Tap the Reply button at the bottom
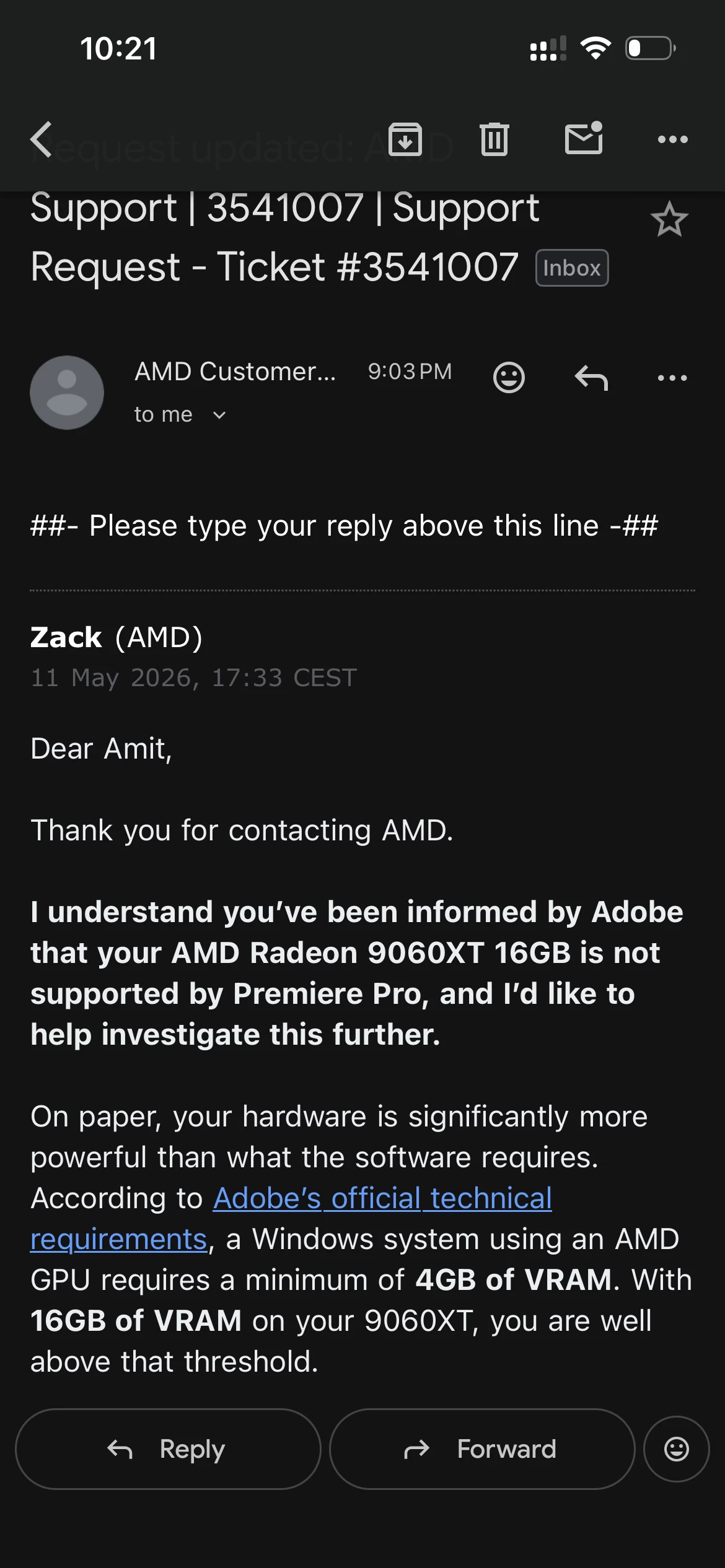Image resolution: width=725 pixels, height=1568 pixels. coord(168,1449)
